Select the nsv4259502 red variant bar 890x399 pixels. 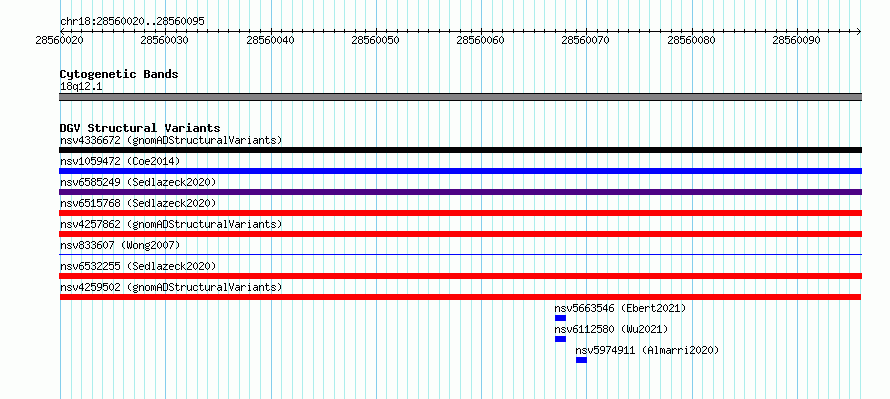(x=460, y=297)
